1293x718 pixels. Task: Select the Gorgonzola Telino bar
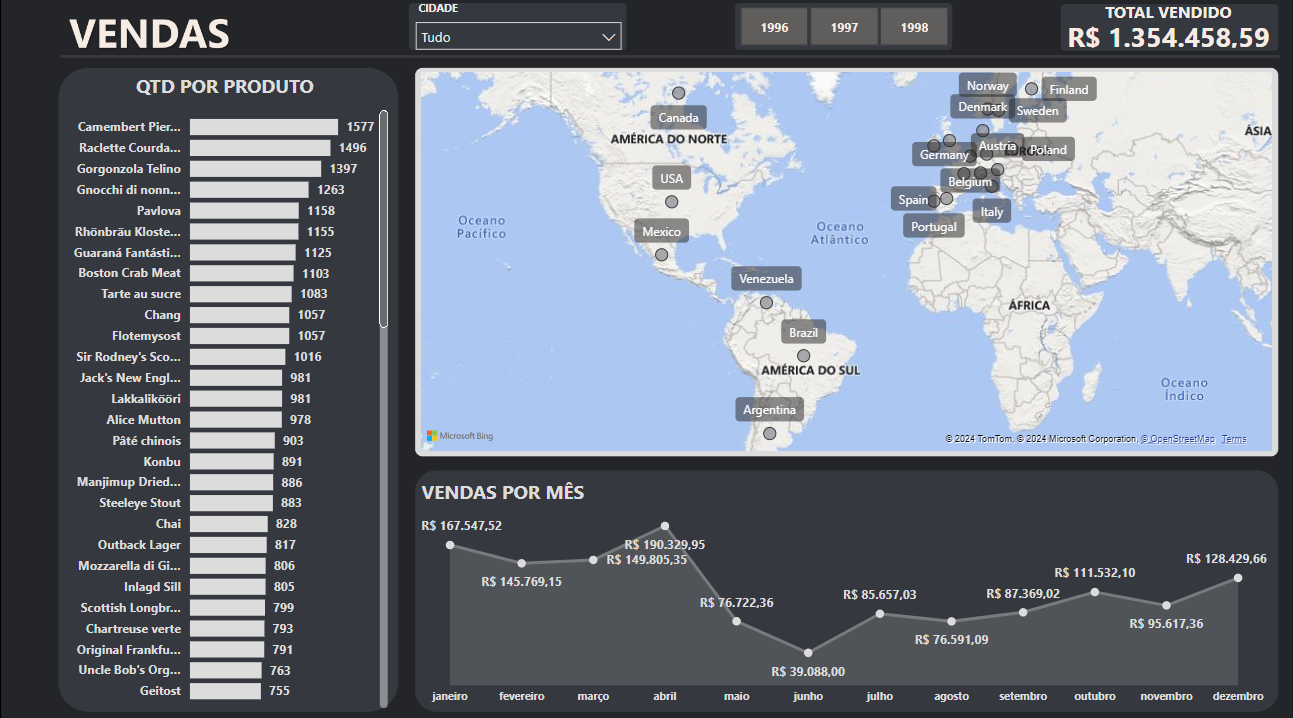255,169
